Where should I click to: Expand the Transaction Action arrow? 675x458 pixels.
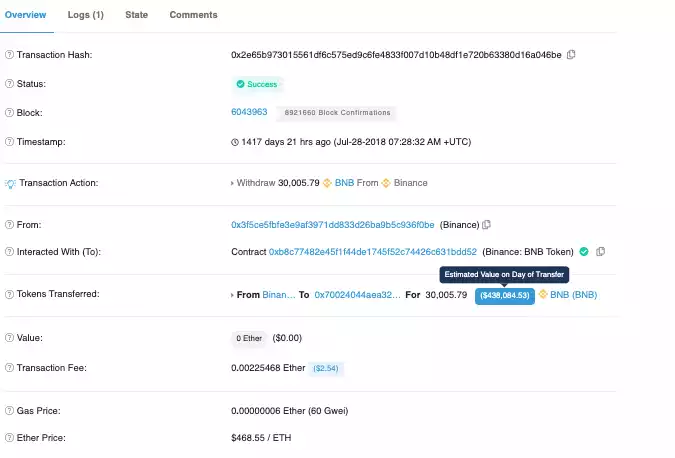coord(232,183)
